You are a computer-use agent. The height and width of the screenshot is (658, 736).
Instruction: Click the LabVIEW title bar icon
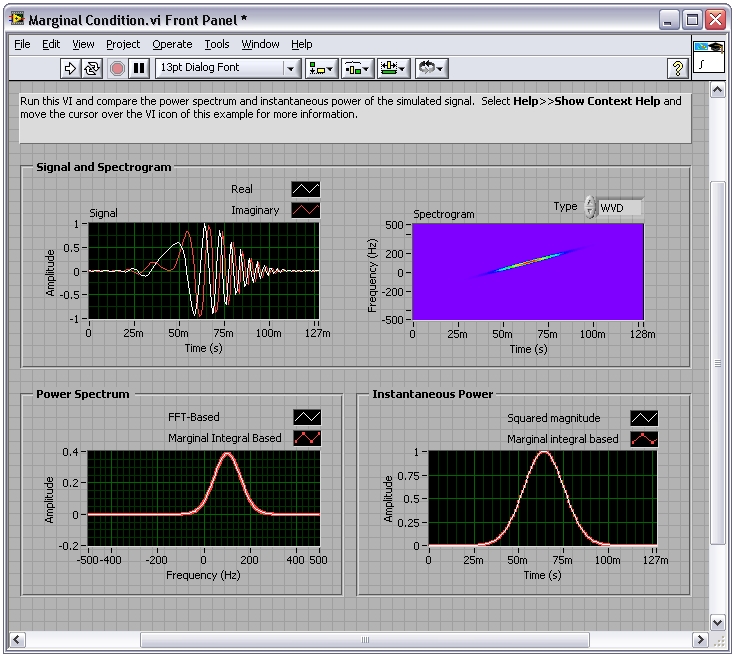(x=17, y=20)
